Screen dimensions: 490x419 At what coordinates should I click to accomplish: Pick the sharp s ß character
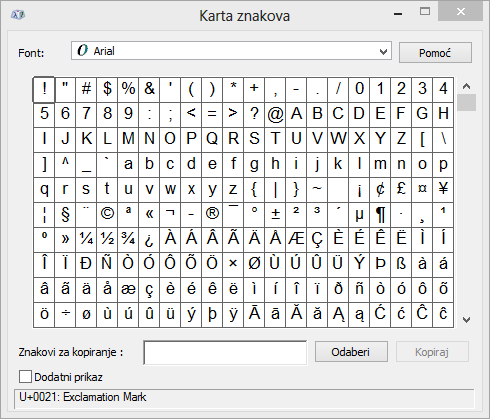pos(401,265)
